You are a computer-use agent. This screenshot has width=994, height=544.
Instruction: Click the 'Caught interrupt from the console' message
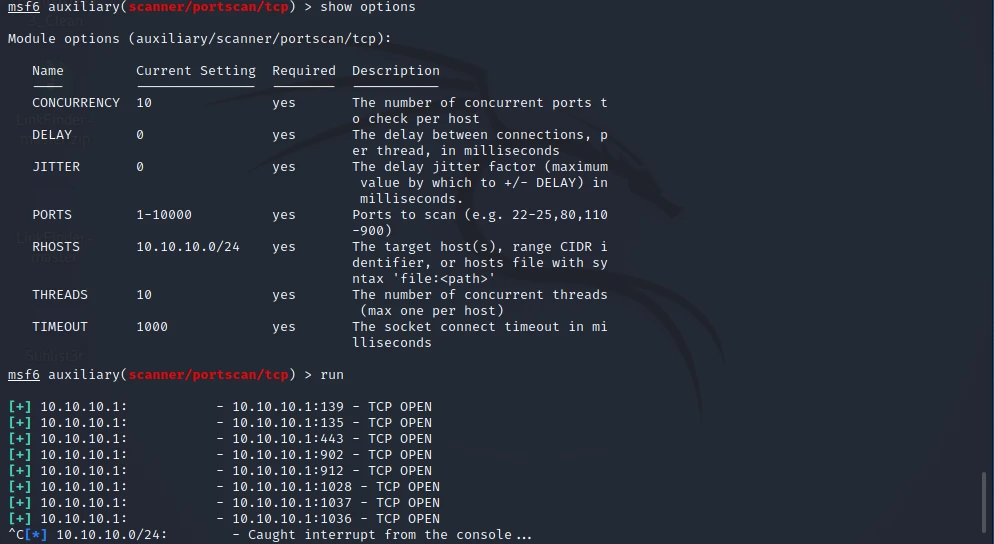click(x=390, y=535)
